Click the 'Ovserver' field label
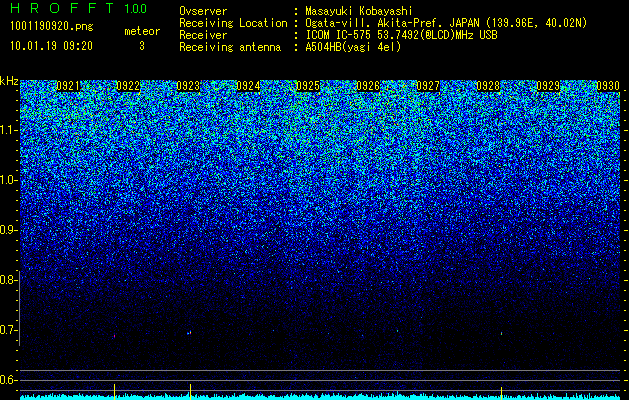Viewport: 629px width, 400px height. coord(203,11)
